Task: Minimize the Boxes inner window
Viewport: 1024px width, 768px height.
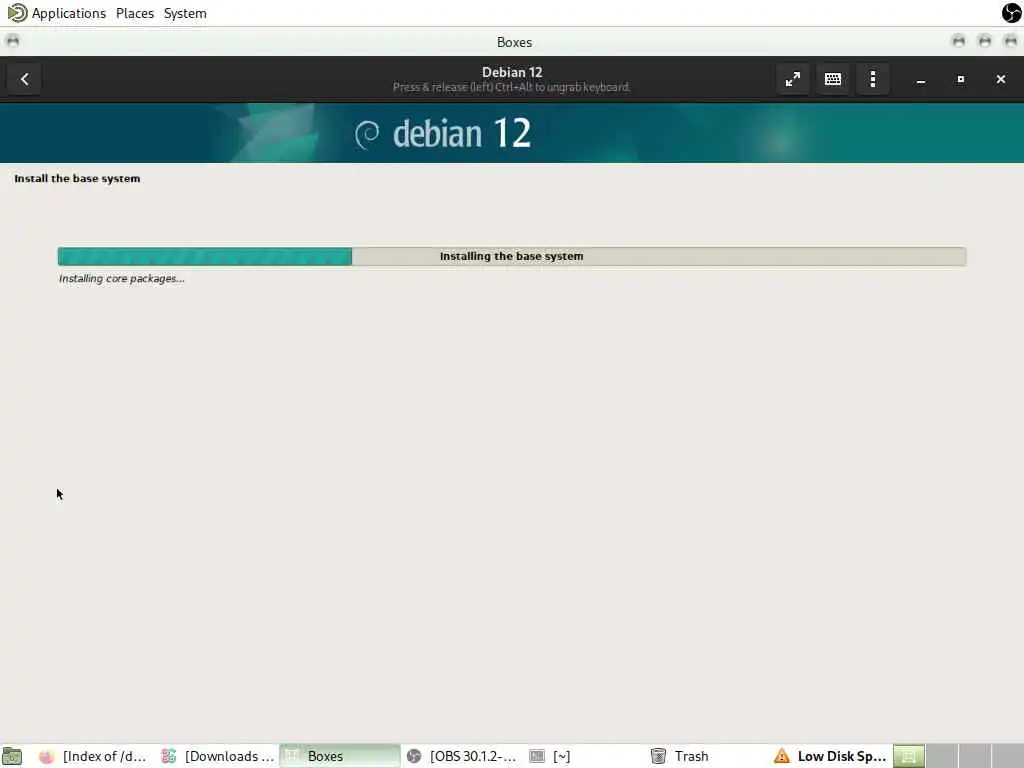Action: click(920, 79)
